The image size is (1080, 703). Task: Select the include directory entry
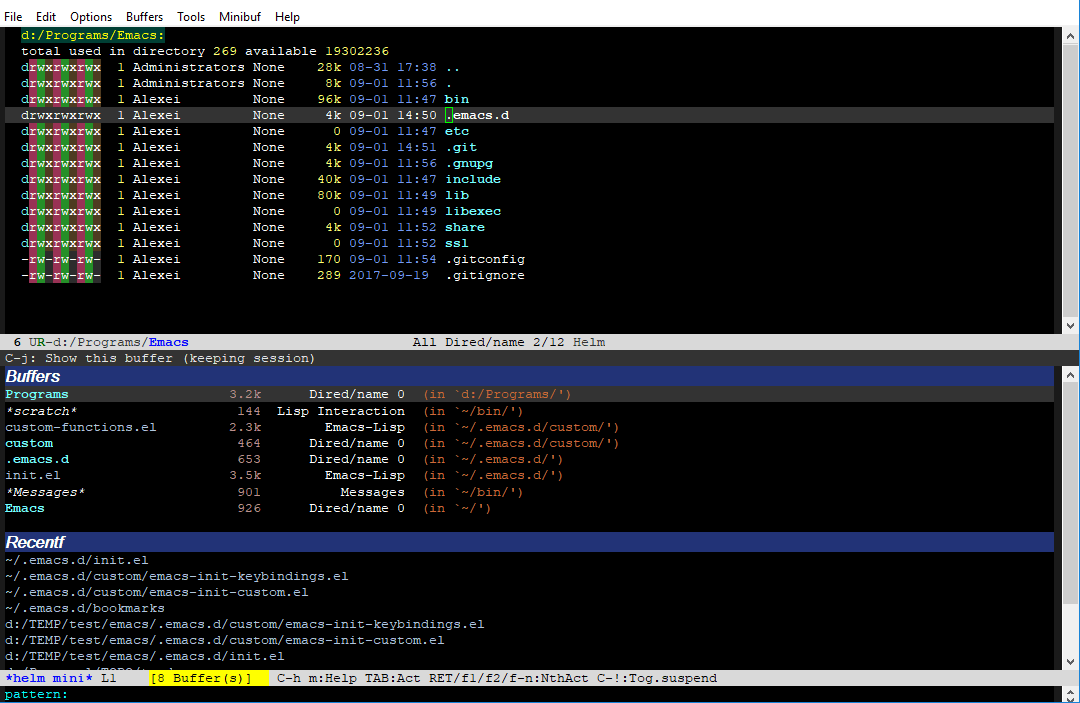pos(473,179)
